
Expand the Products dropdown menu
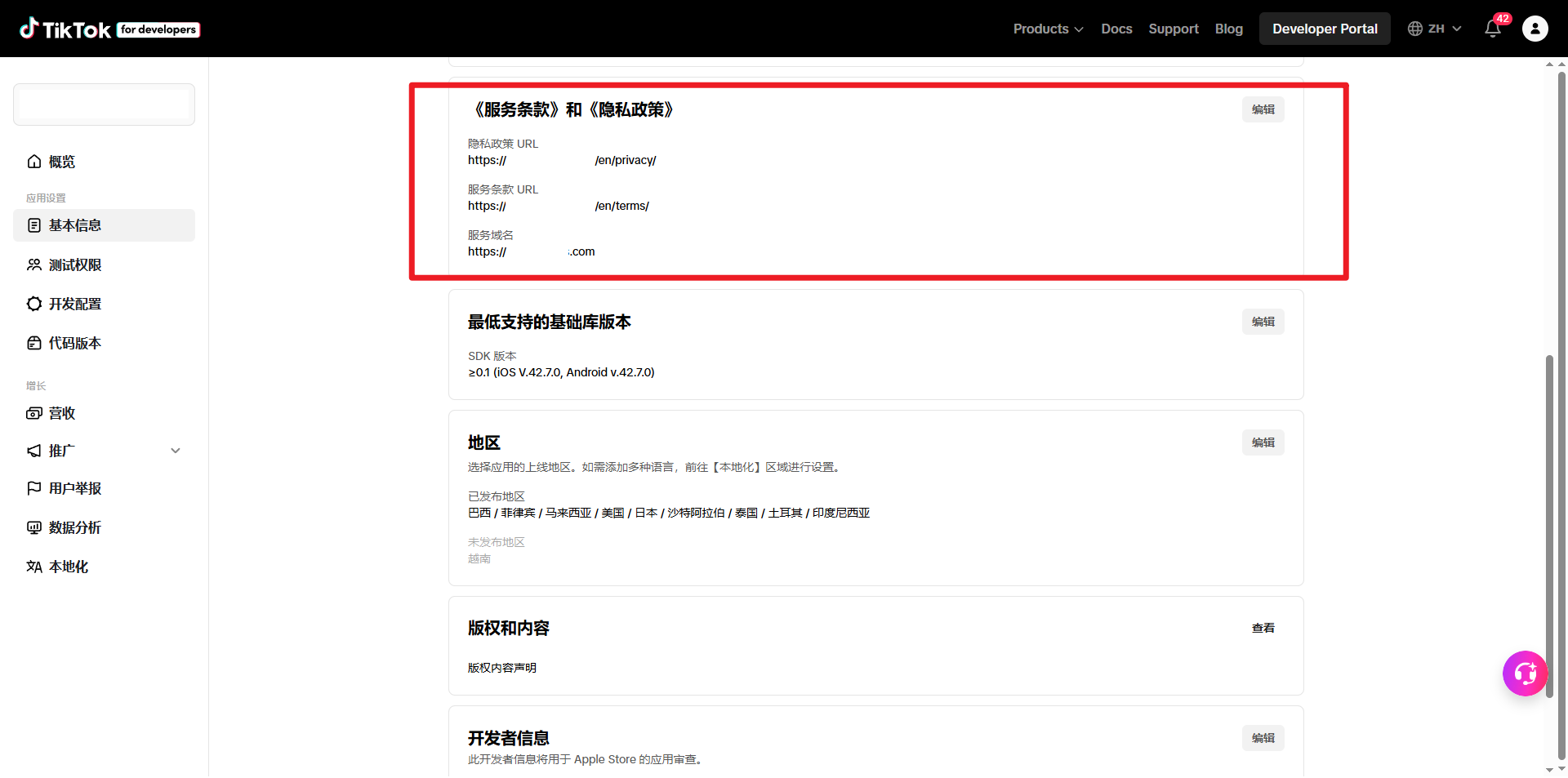(x=1049, y=29)
